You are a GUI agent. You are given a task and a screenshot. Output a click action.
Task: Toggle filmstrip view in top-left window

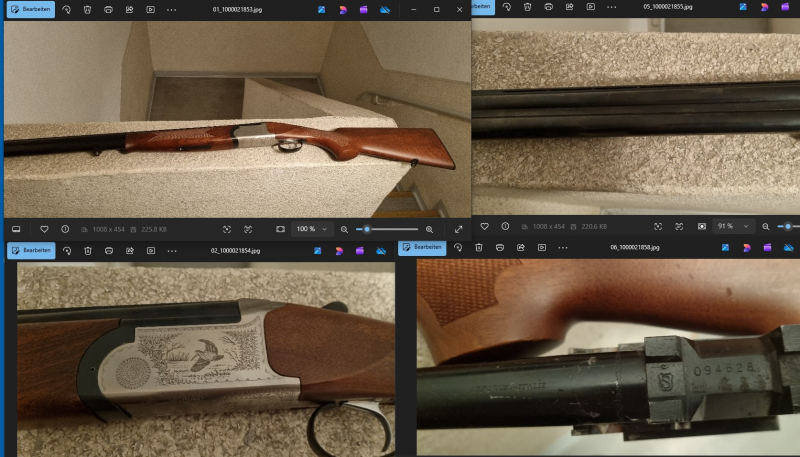16,229
